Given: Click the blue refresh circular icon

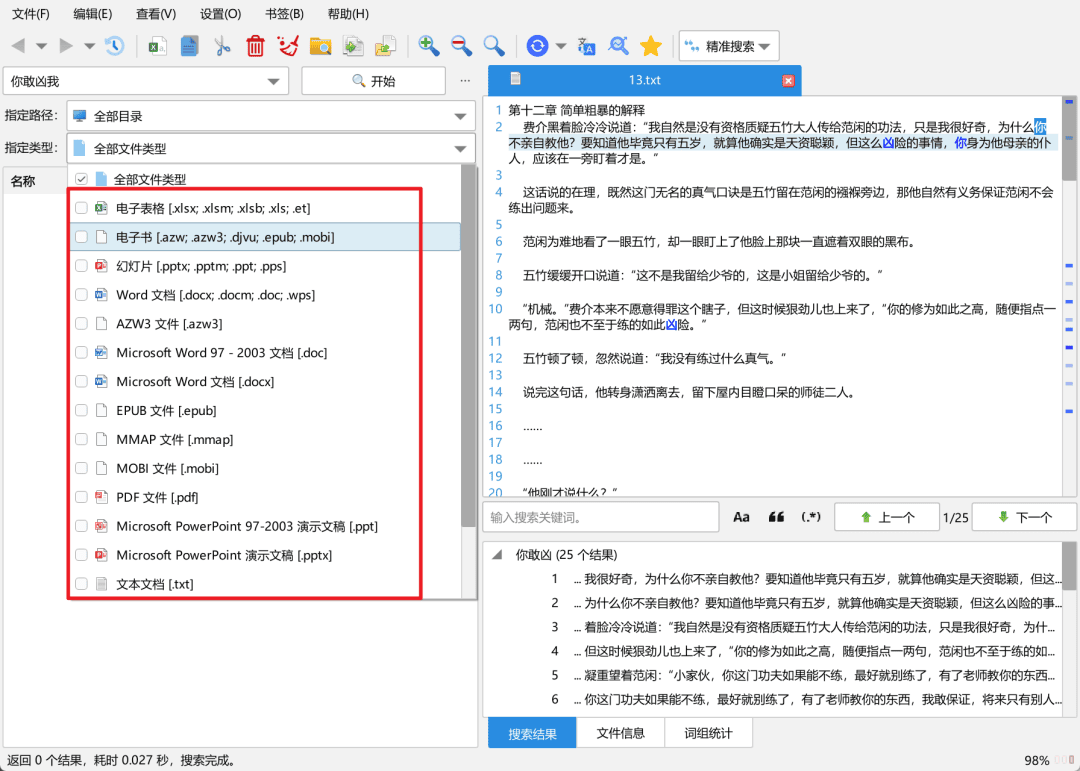Looking at the screenshot, I should [537, 46].
